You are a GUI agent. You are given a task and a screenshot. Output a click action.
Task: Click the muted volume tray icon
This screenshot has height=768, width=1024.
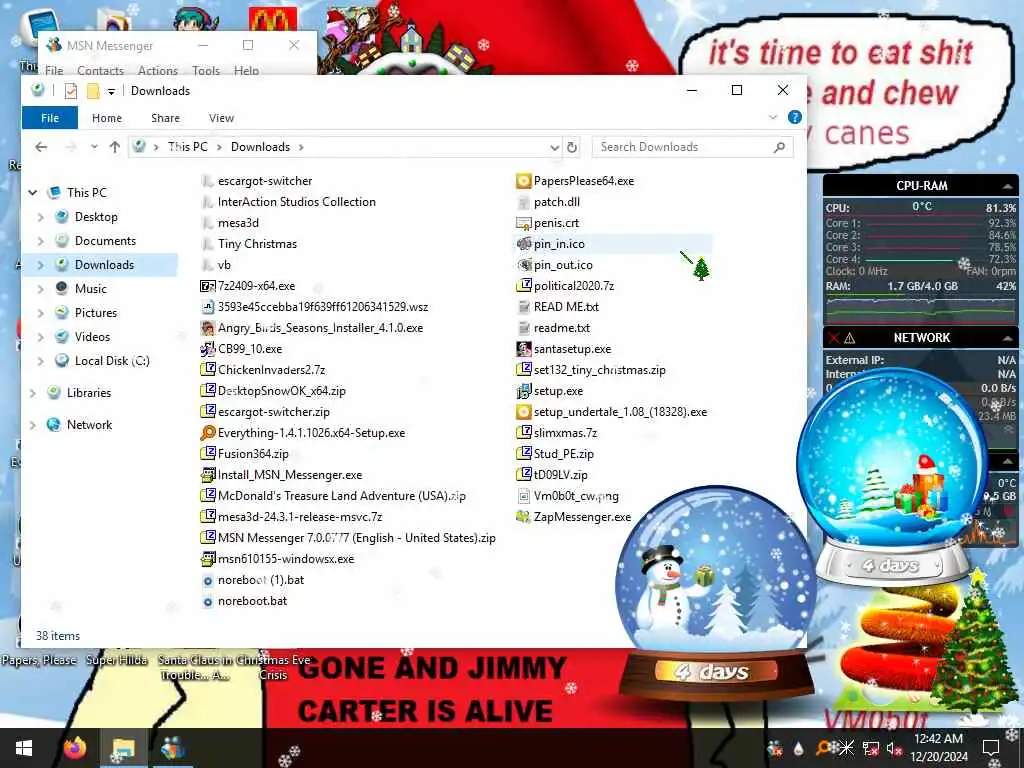point(894,748)
